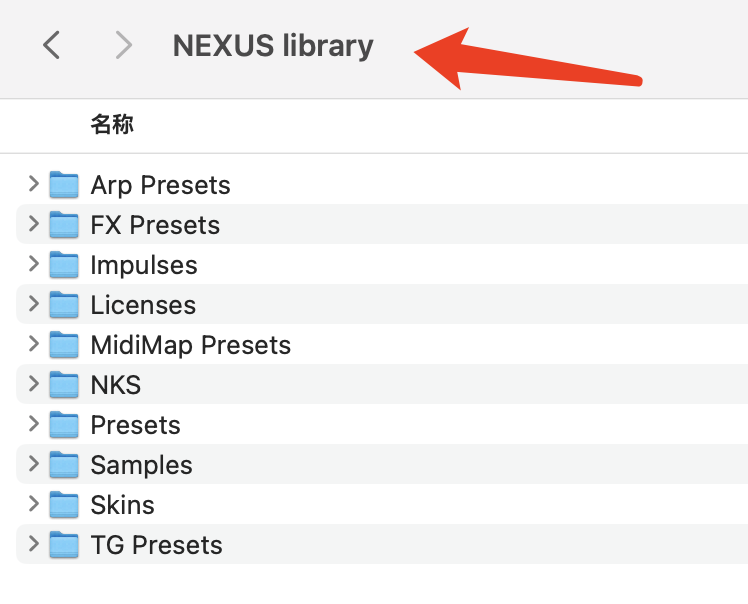Select the Arp Presets folder icon
This screenshot has height=604, width=748.
64,184
